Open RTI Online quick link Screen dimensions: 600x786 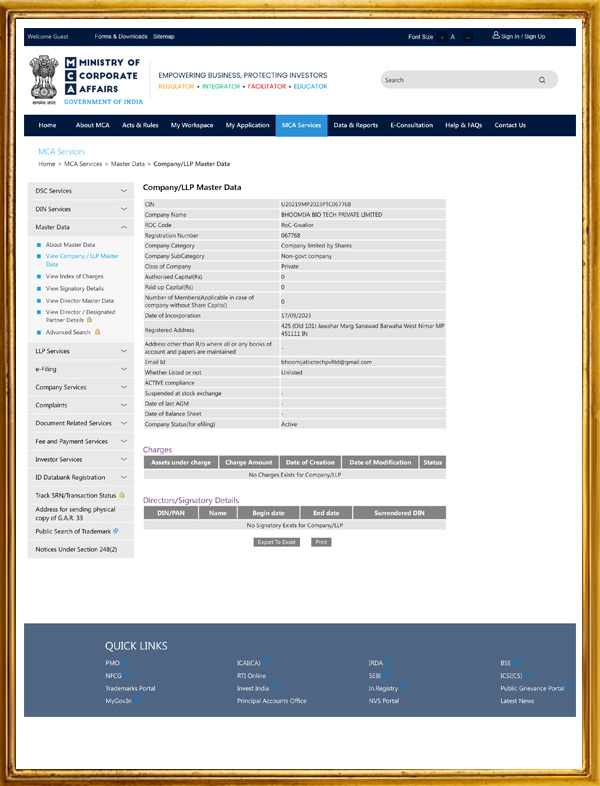[251, 675]
